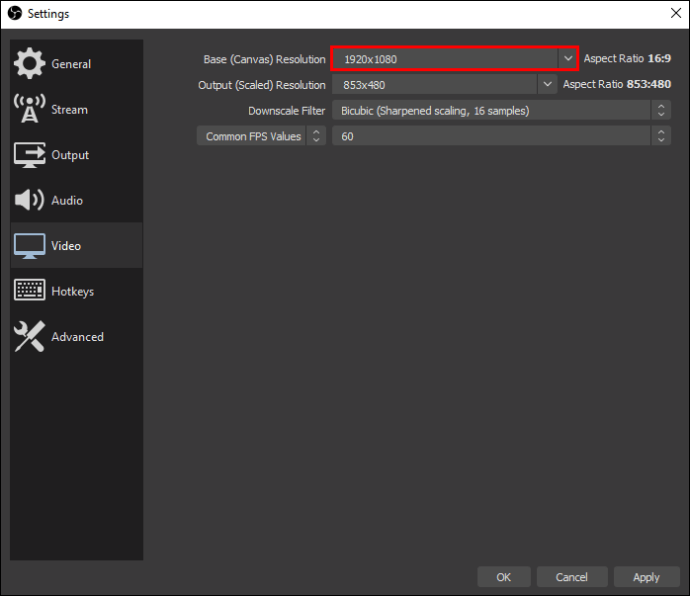Click the General gear icon

click(29, 63)
